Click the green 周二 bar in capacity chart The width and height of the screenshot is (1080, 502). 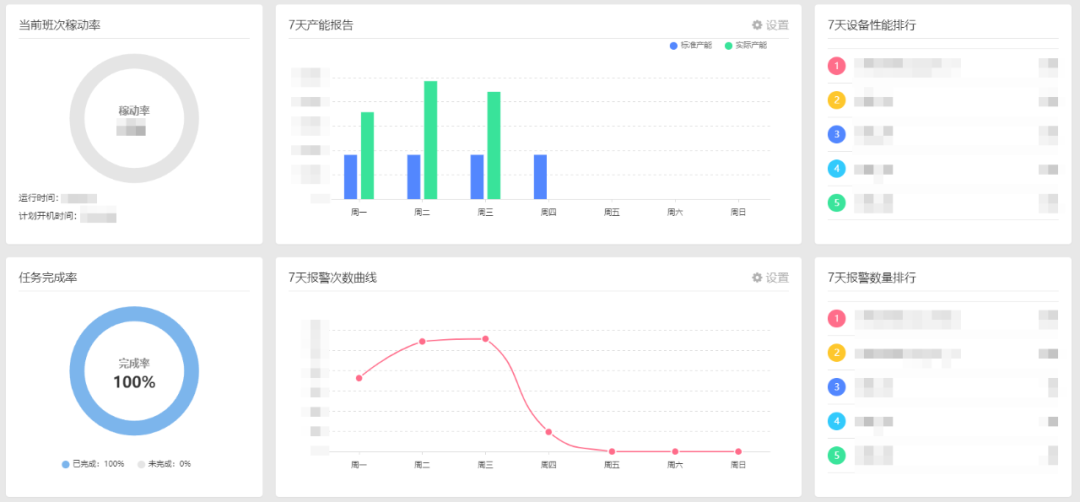click(x=430, y=140)
